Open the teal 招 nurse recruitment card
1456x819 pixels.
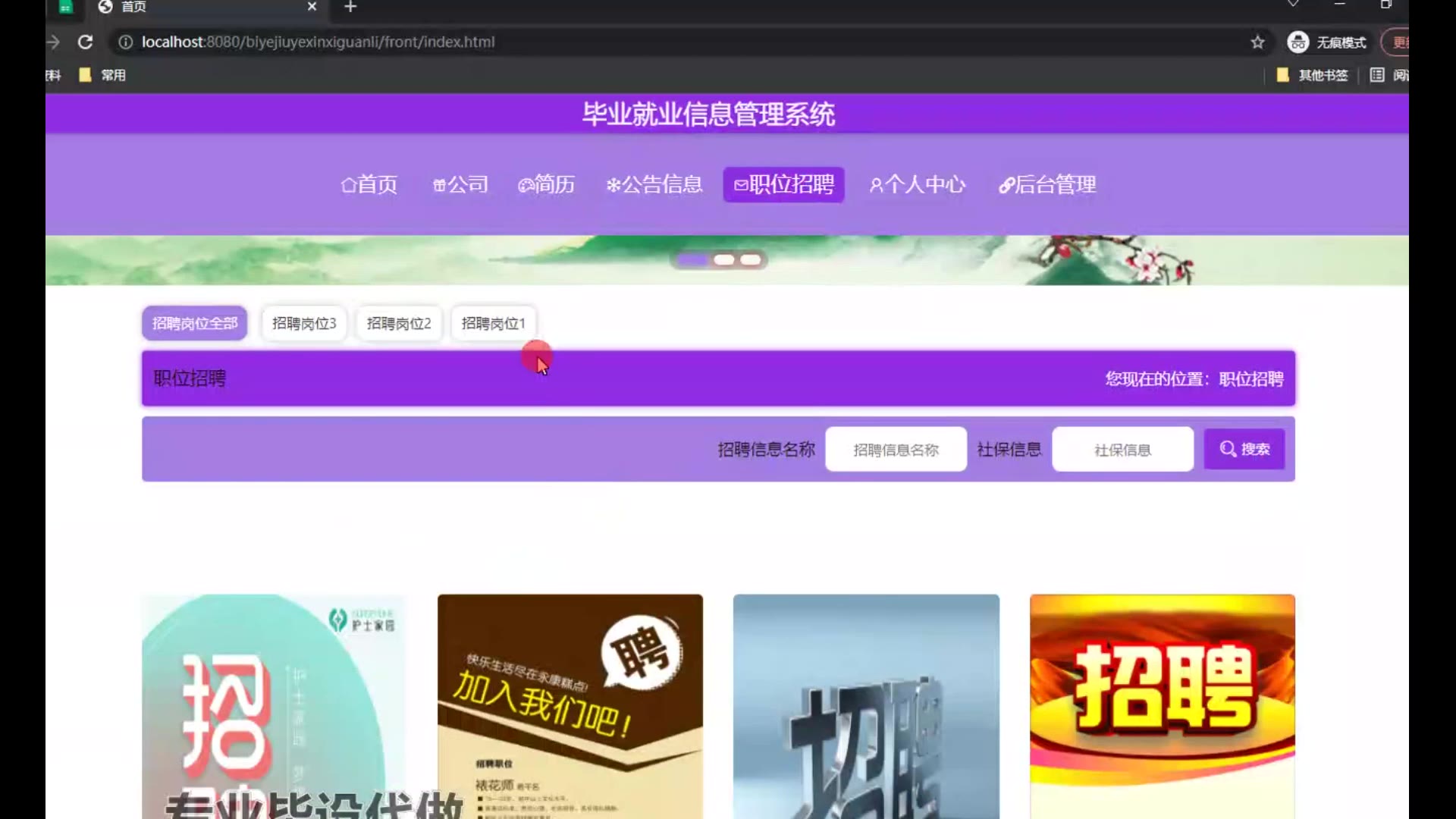(x=273, y=706)
